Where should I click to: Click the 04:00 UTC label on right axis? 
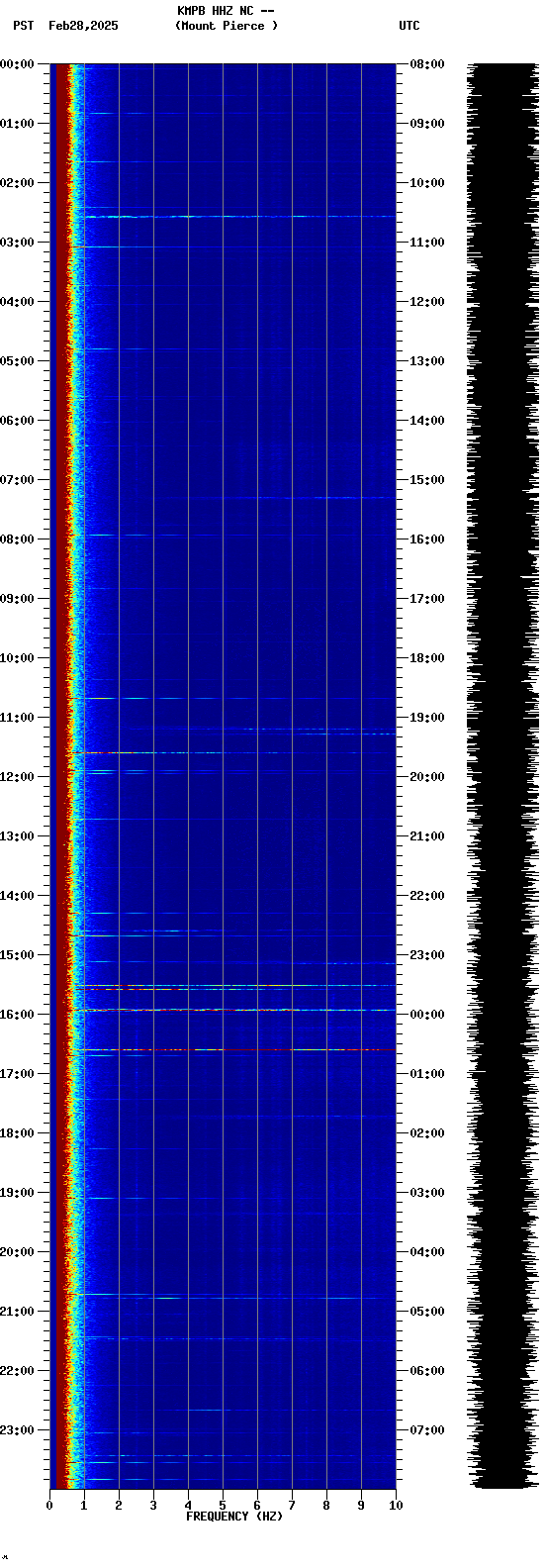426,1252
